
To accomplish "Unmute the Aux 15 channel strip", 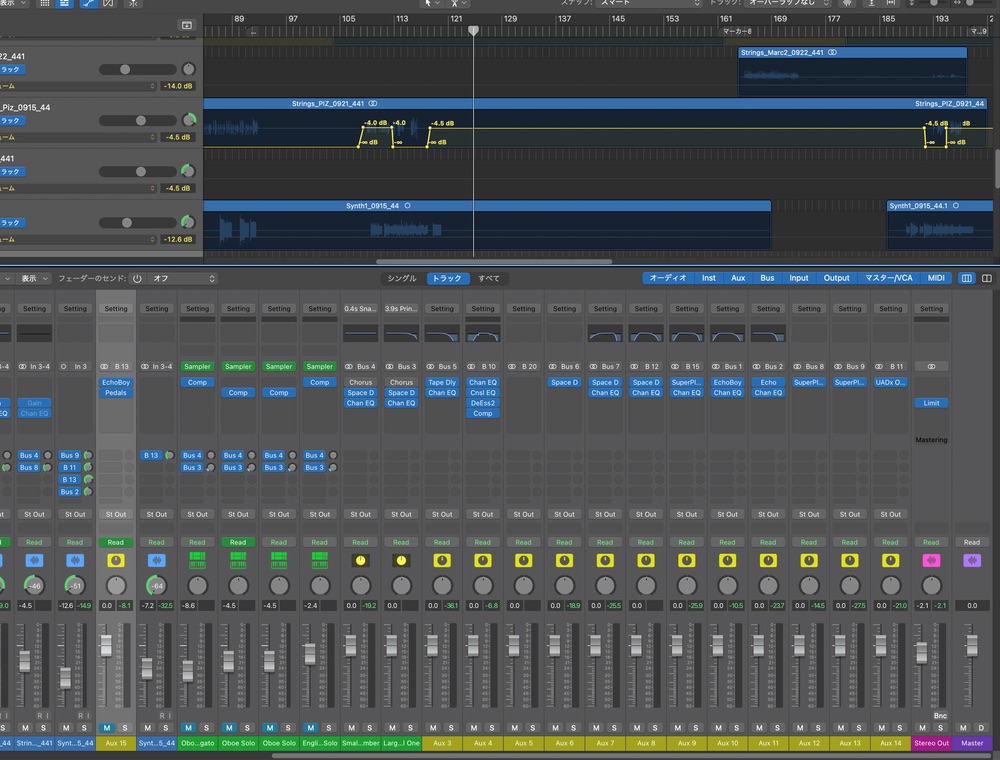I will pyautogui.click(x=106, y=728).
